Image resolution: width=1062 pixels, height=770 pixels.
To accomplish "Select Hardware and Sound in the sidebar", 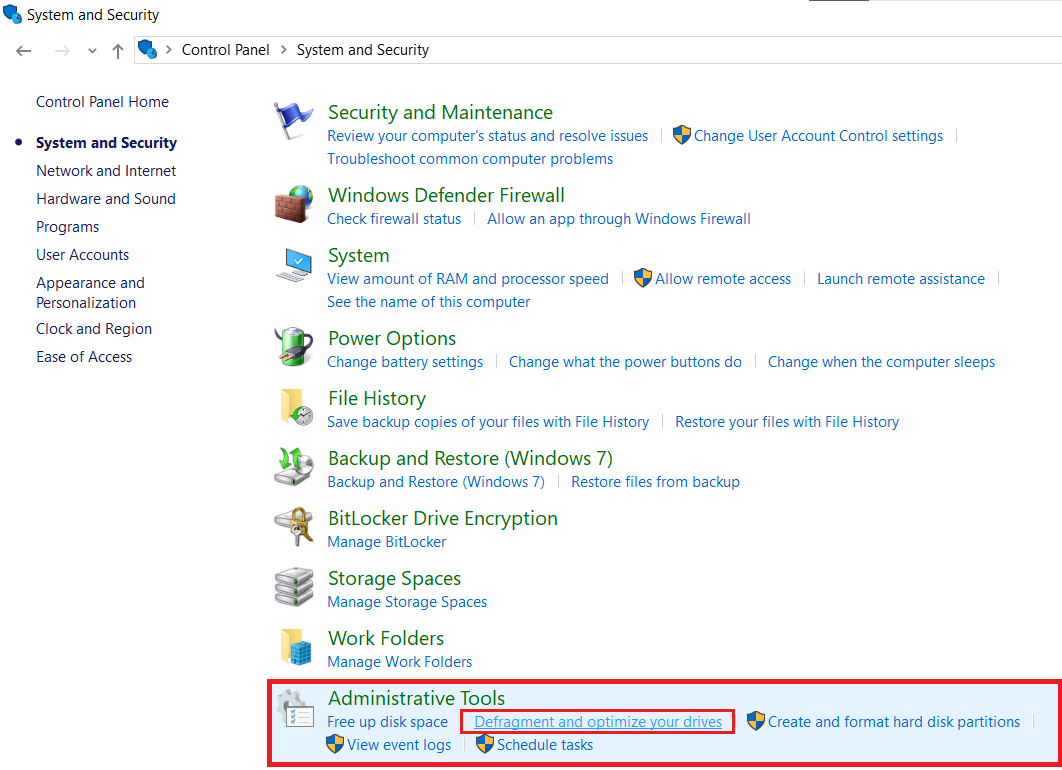I will [105, 198].
